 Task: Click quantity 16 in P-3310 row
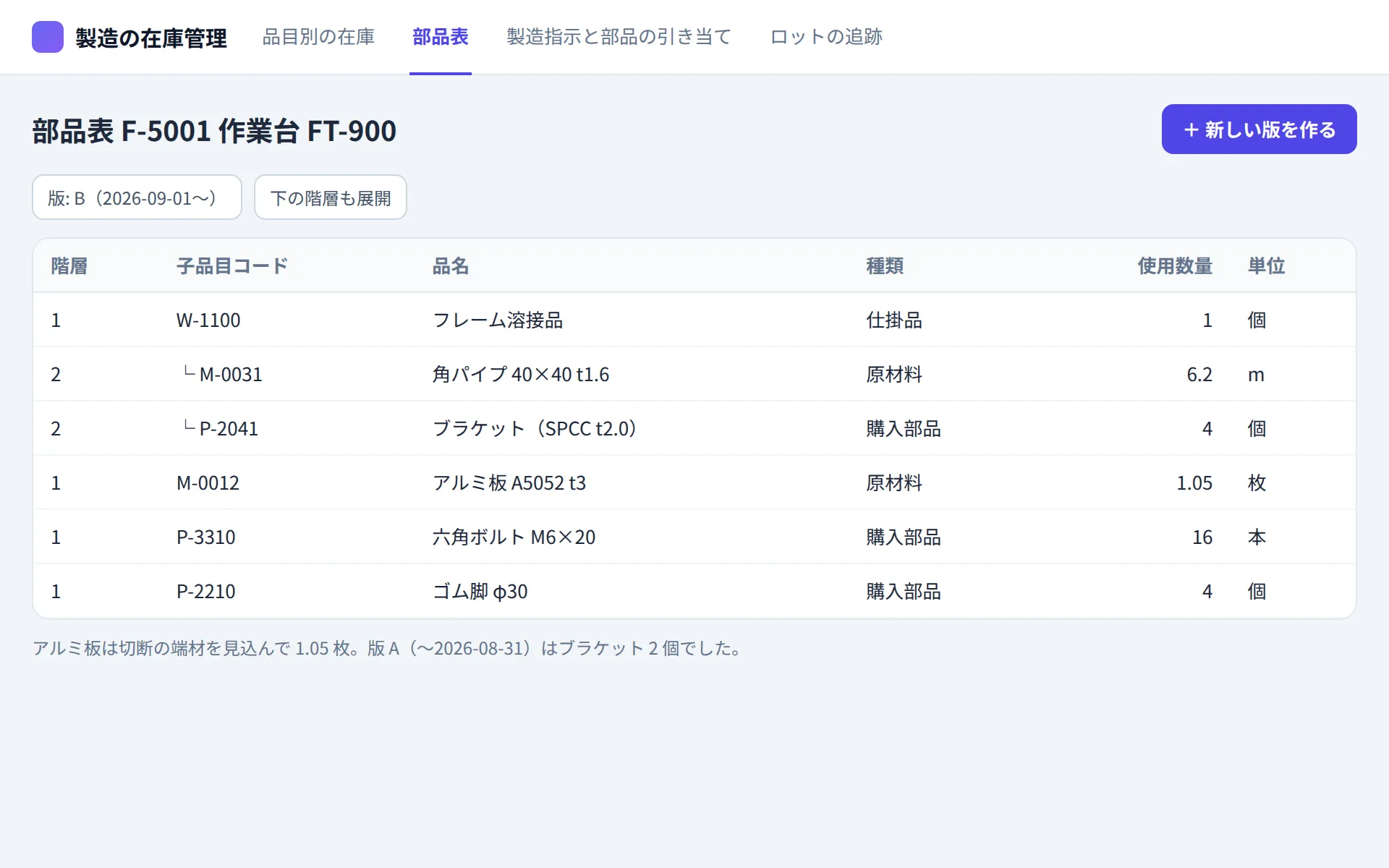[x=1202, y=537]
